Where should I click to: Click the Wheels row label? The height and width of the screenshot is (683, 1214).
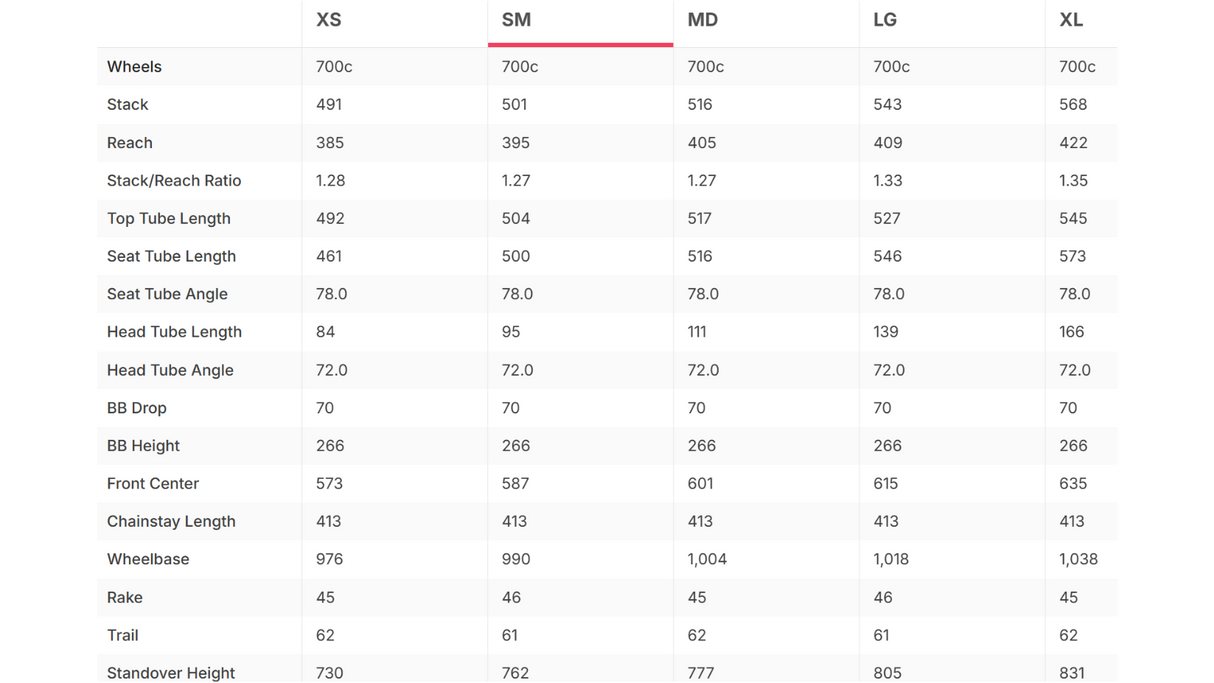[134, 67]
